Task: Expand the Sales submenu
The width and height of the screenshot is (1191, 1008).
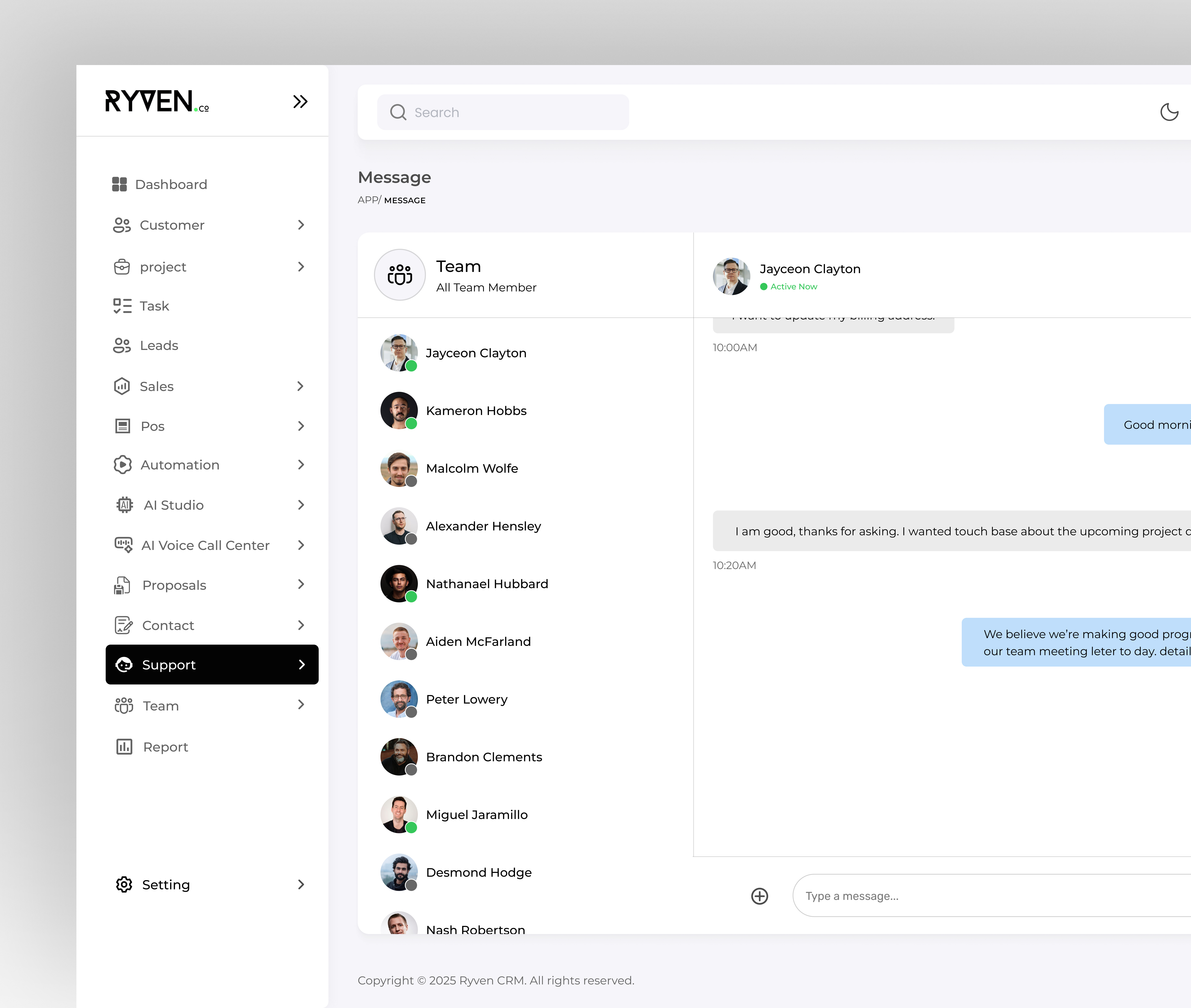Action: tap(301, 386)
